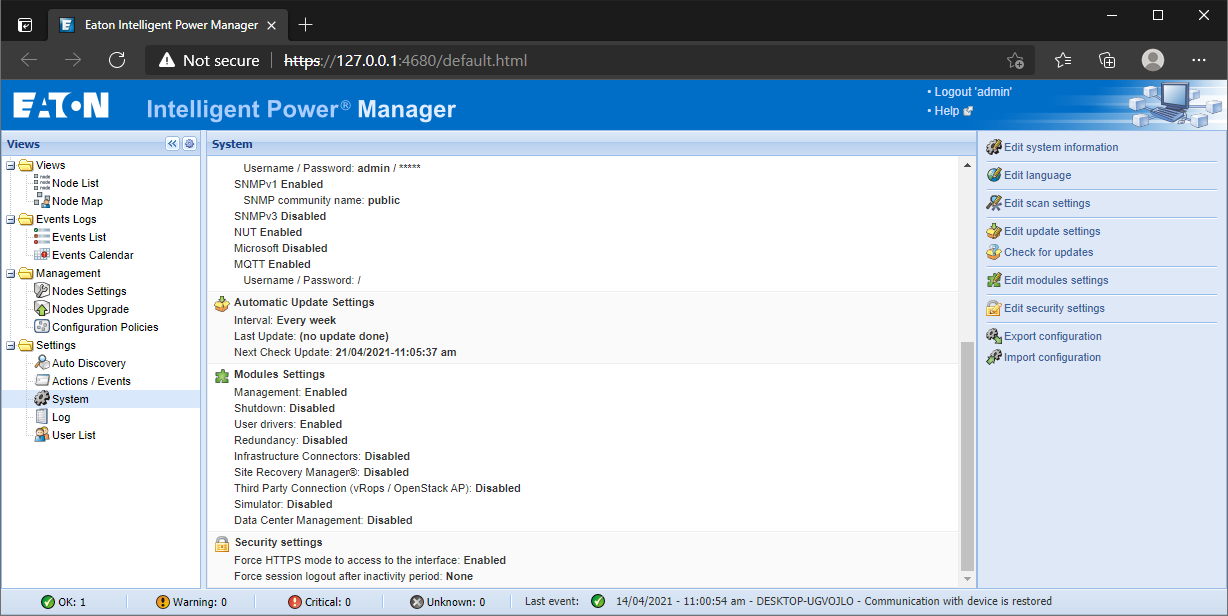1228x616 pixels.
Task: Collapse the Settings folder node
Action: click(11, 346)
